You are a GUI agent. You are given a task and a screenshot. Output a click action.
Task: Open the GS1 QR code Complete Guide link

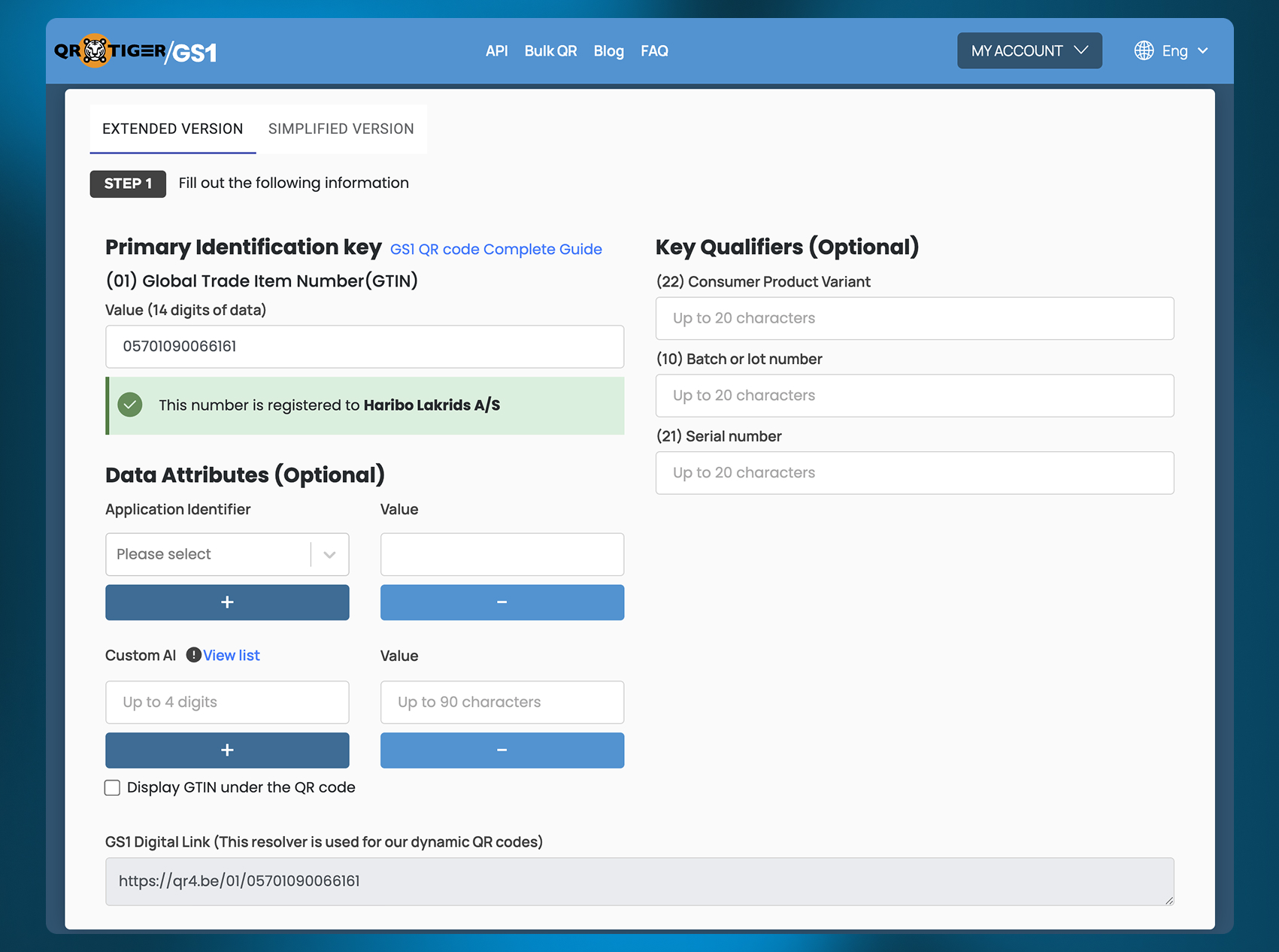pos(496,249)
